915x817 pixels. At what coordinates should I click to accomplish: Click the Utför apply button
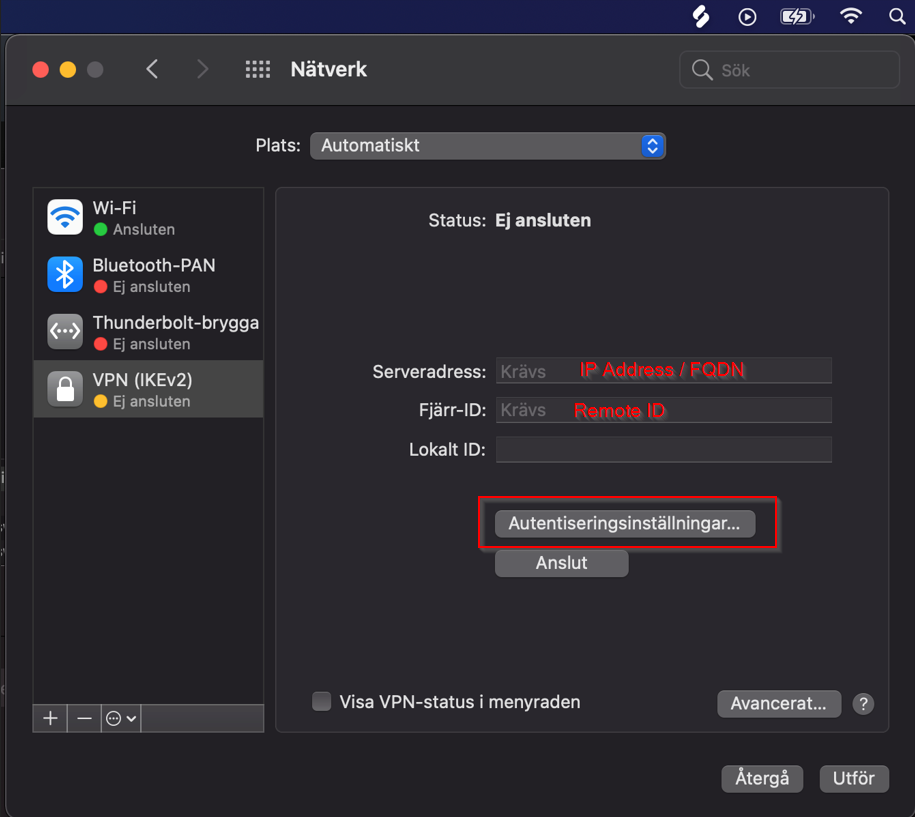point(853,778)
